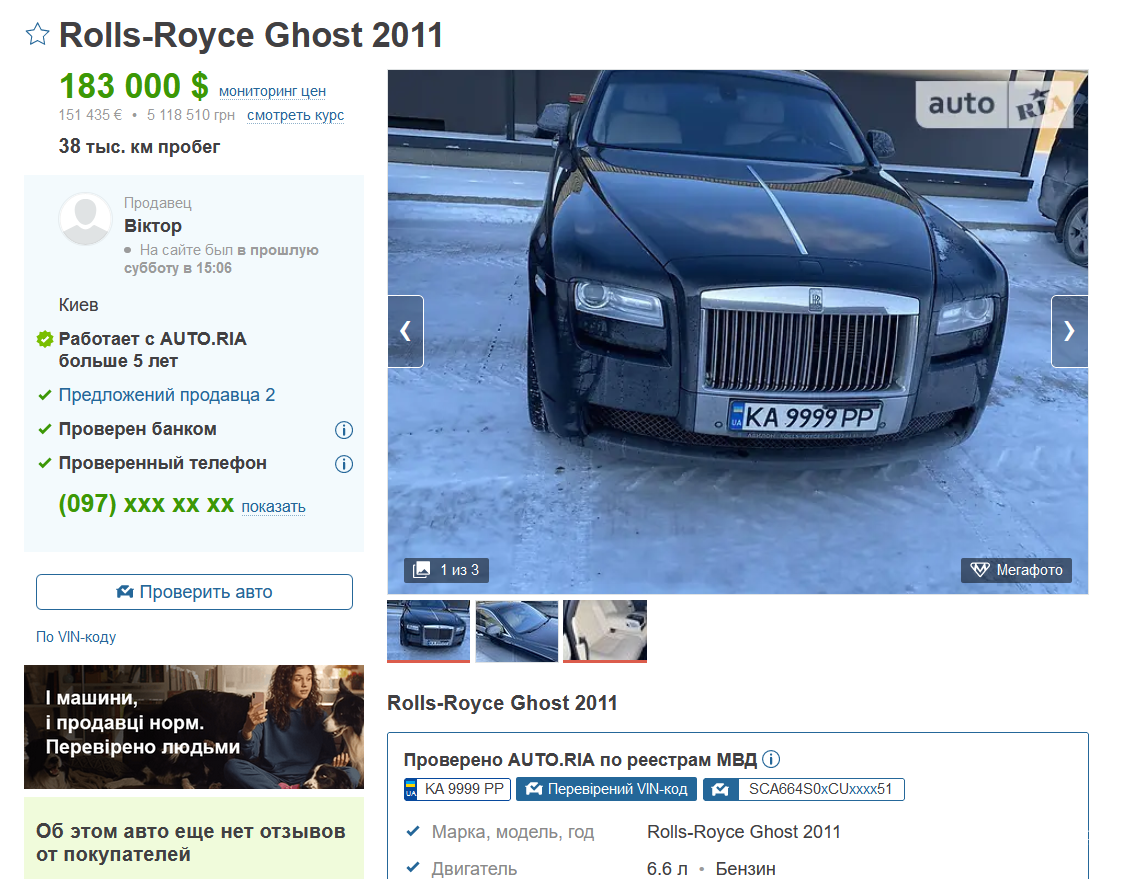
Task: Click the 'Проверен банком' label
Action: [138, 429]
